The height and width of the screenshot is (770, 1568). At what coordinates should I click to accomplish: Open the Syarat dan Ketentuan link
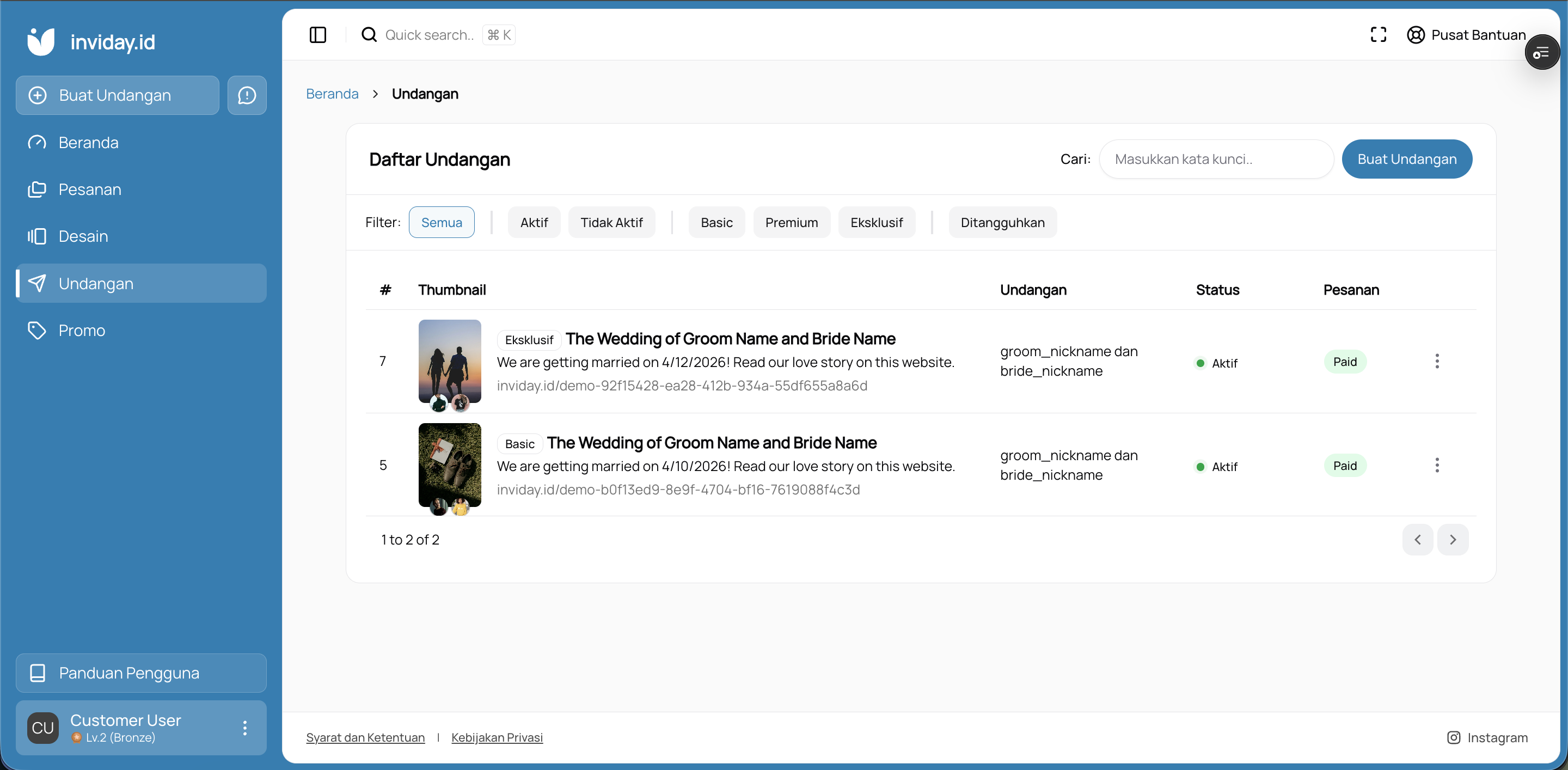click(x=365, y=737)
